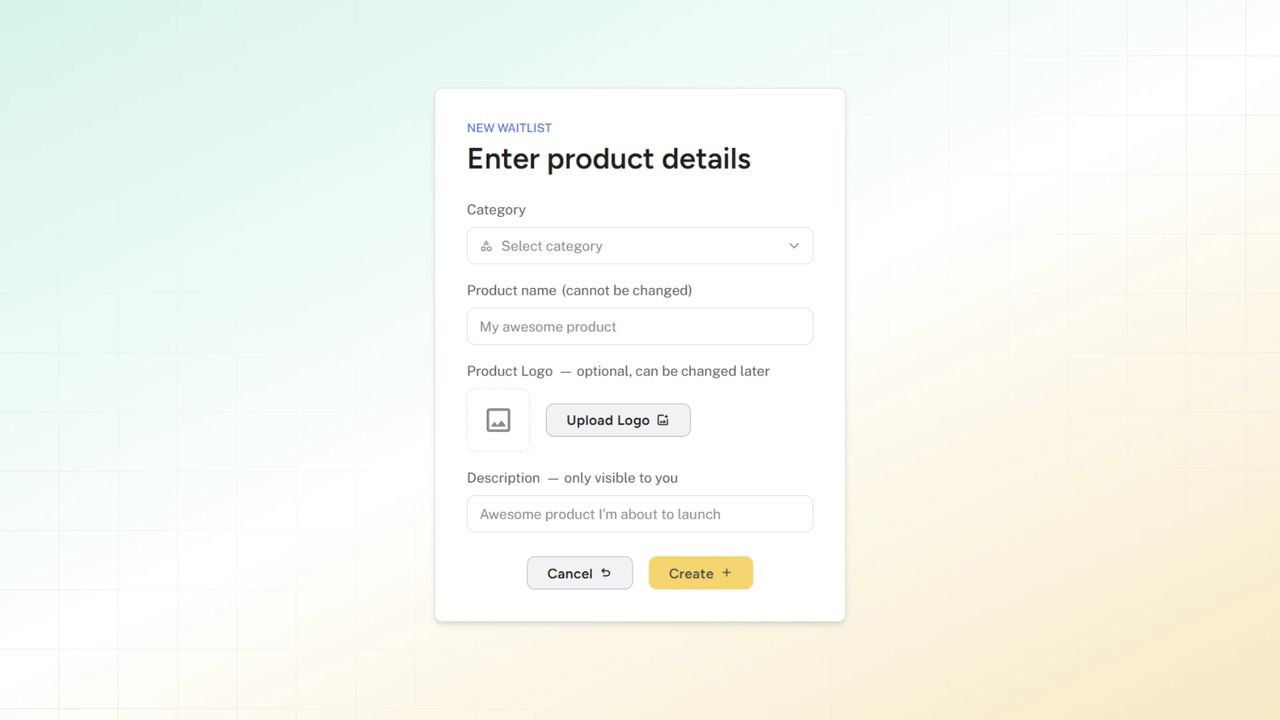Click the Select category combo box field
This screenshot has width=1280, height=720.
pos(640,245)
